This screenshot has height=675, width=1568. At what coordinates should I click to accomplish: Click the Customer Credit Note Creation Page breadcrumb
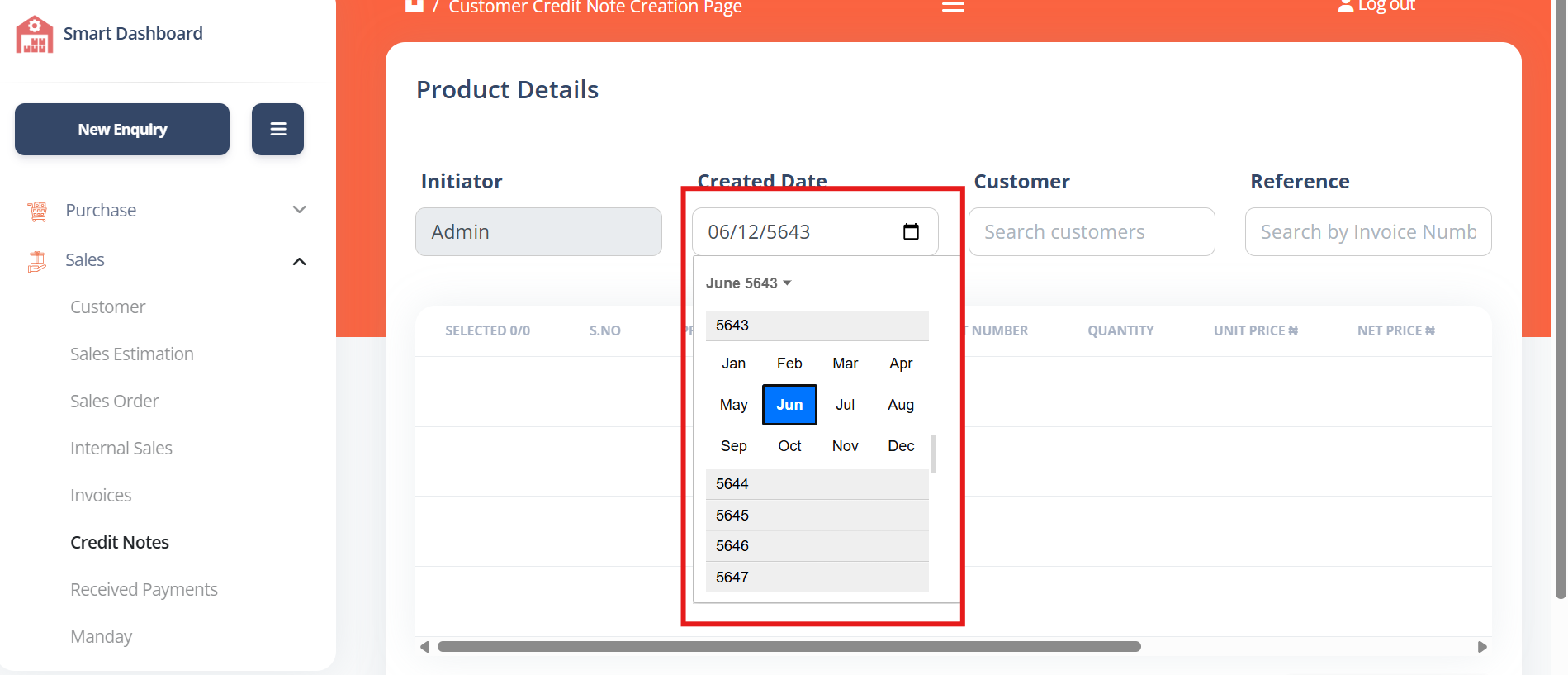coord(595,7)
